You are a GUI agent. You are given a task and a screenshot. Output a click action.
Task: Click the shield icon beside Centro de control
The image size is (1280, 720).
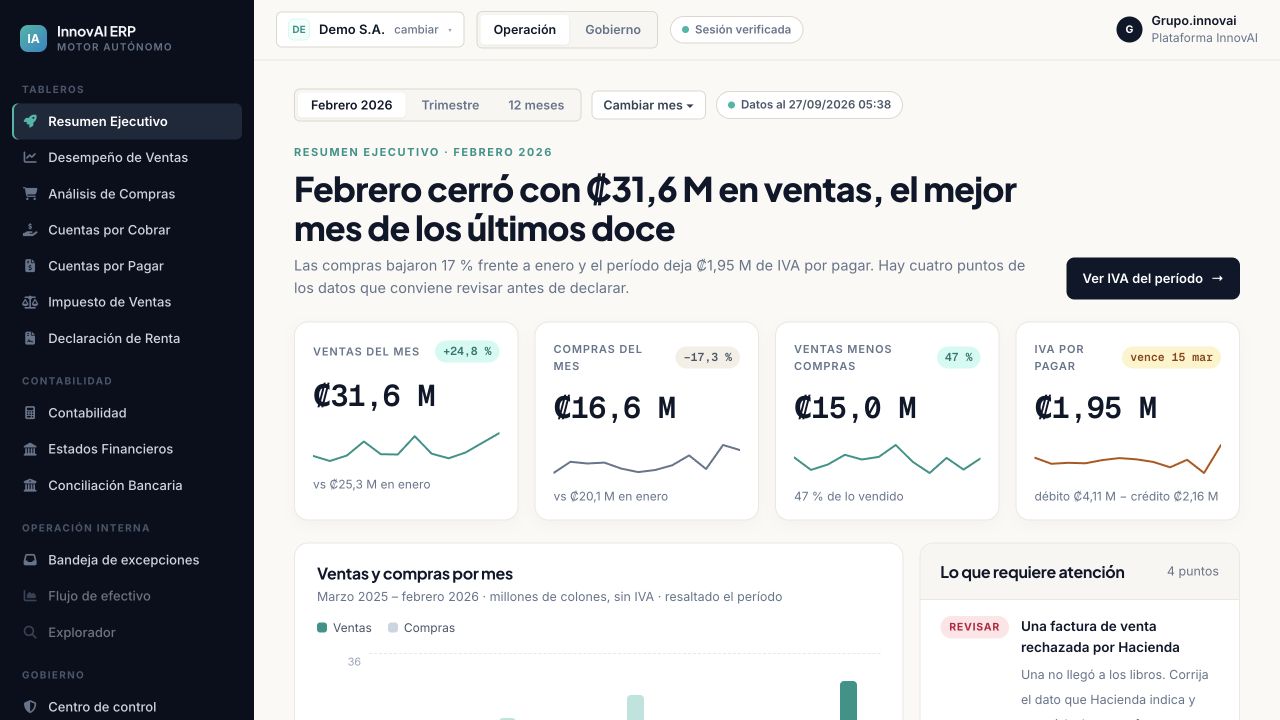coord(31,707)
